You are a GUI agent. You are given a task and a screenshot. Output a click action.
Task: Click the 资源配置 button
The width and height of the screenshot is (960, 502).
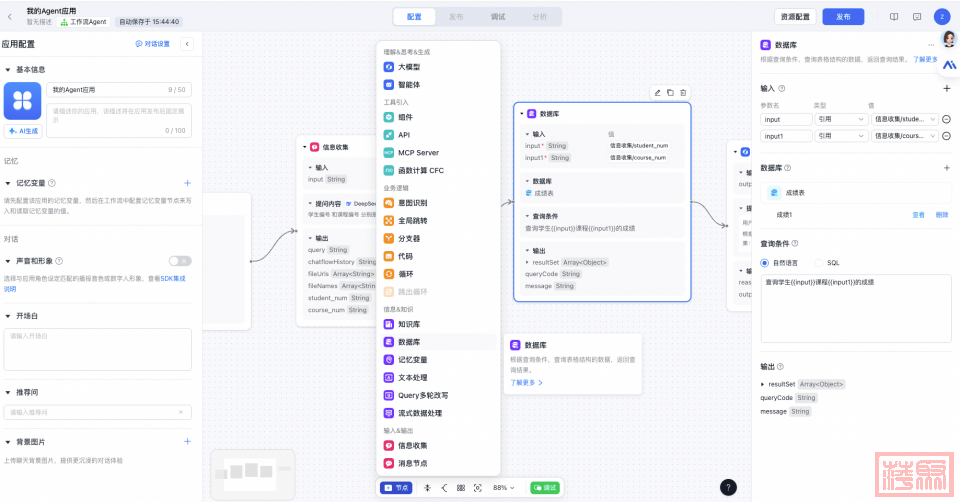pyautogui.click(x=795, y=17)
